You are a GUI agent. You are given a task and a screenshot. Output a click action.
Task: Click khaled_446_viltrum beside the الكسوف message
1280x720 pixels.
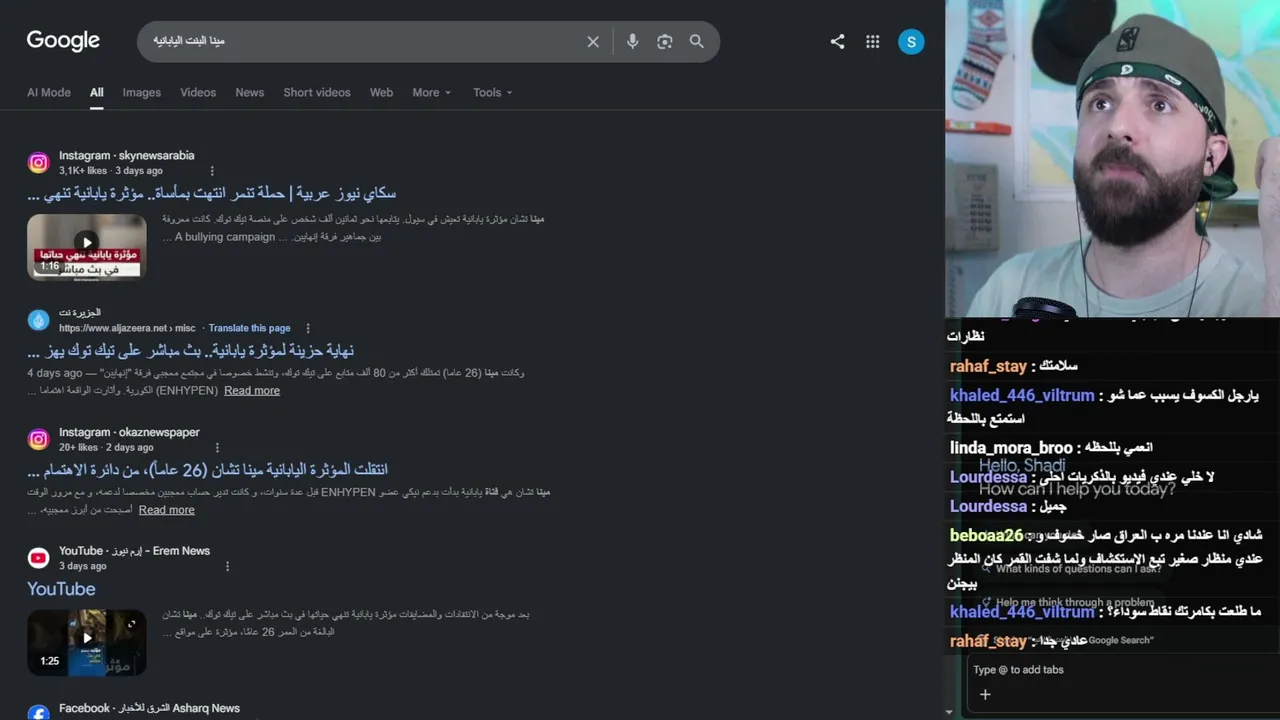pos(1022,396)
